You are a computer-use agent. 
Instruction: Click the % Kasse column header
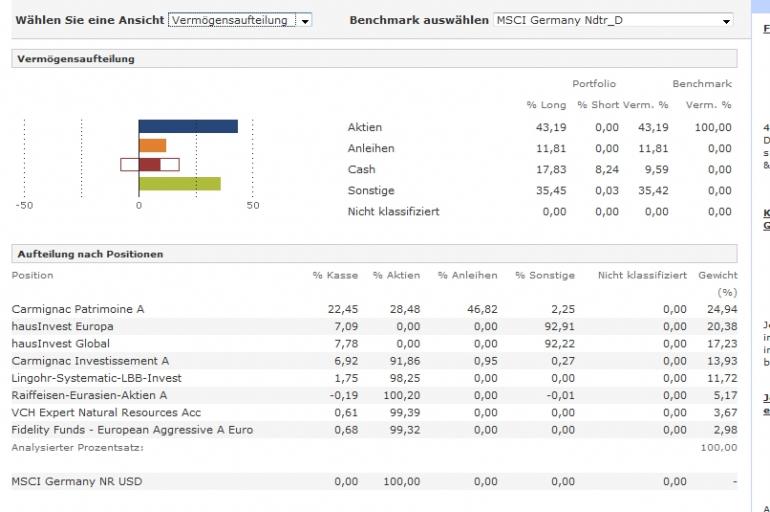coord(335,275)
